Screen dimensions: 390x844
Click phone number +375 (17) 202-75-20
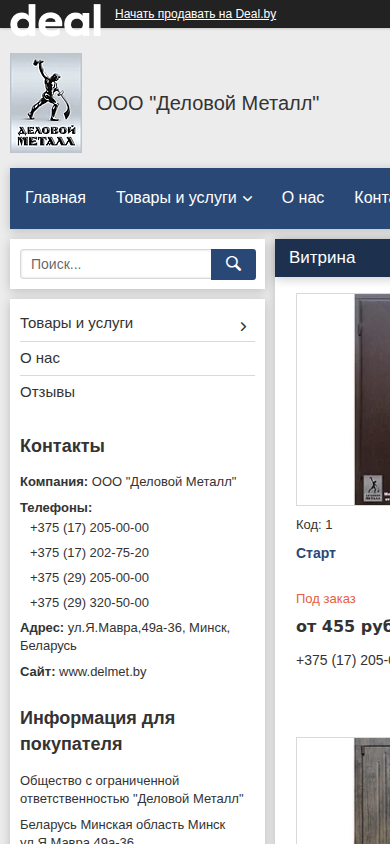(x=89, y=553)
